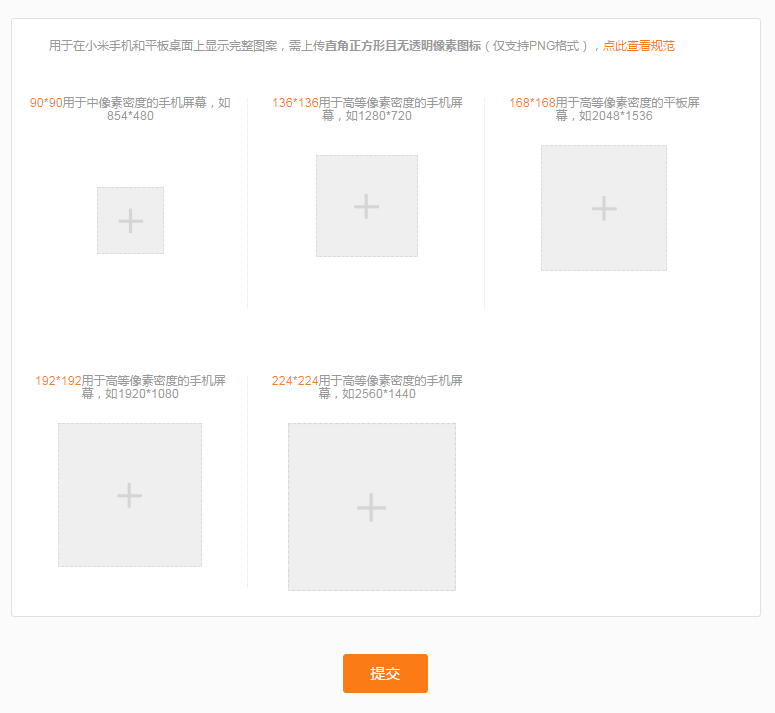775x713 pixels.
Task: Upload an icon using the 192*192 plus sign
Action: [x=130, y=495]
